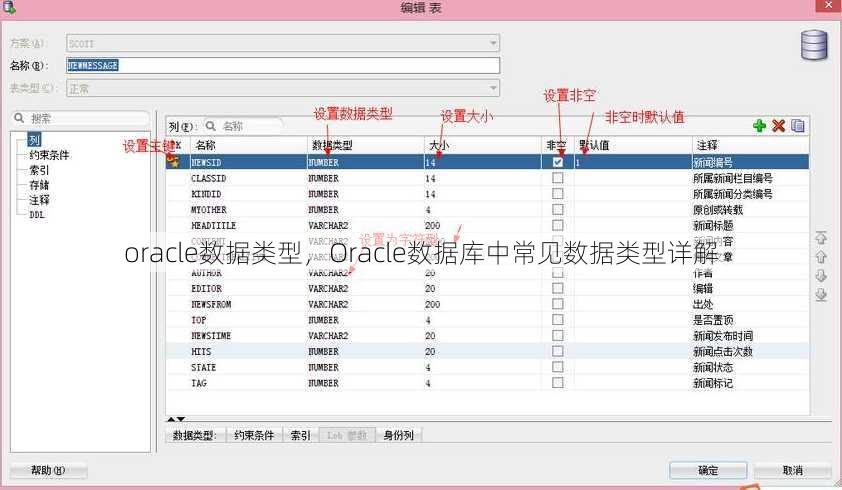Enable non-null for the TAG column
Viewport: 842px width, 490px height.
point(558,383)
